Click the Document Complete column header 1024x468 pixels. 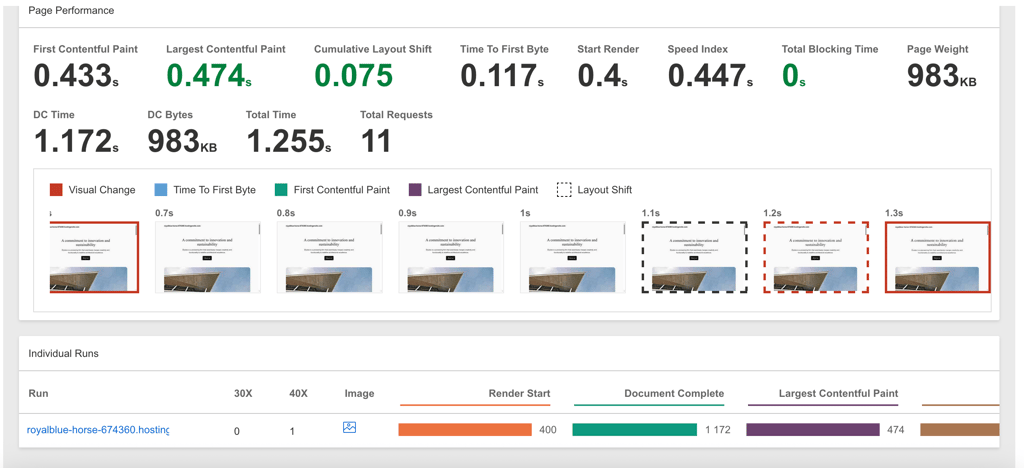point(674,394)
